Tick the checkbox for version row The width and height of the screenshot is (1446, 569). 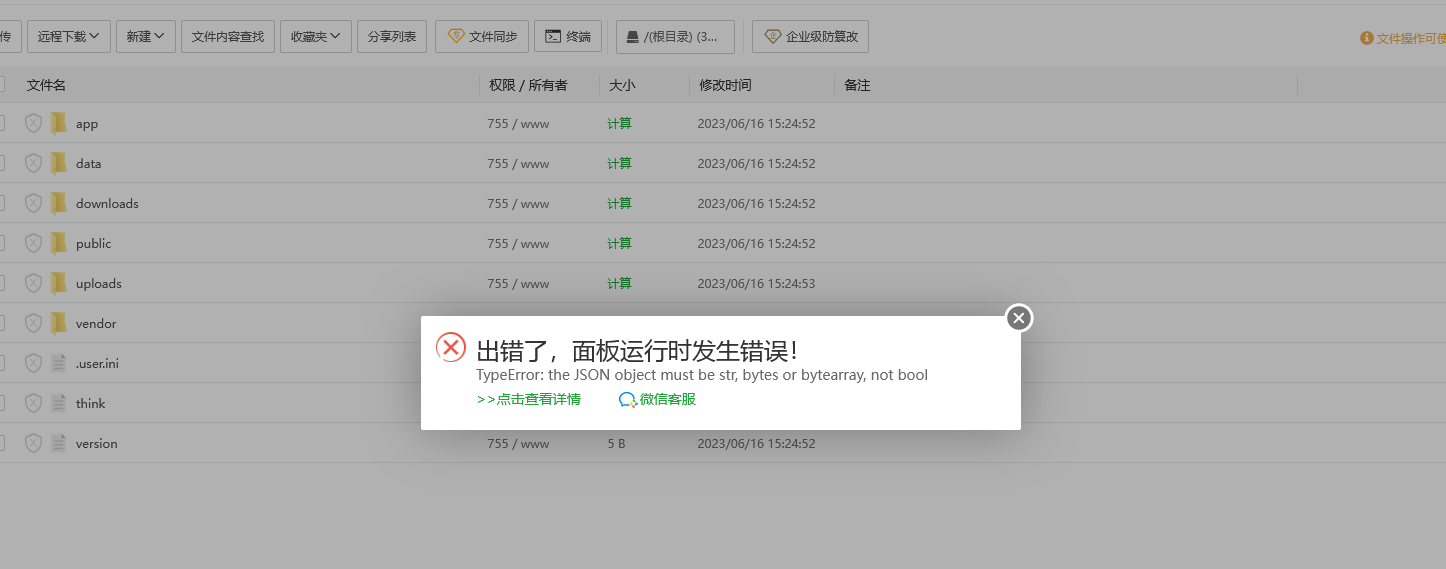[x=1, y=443]
